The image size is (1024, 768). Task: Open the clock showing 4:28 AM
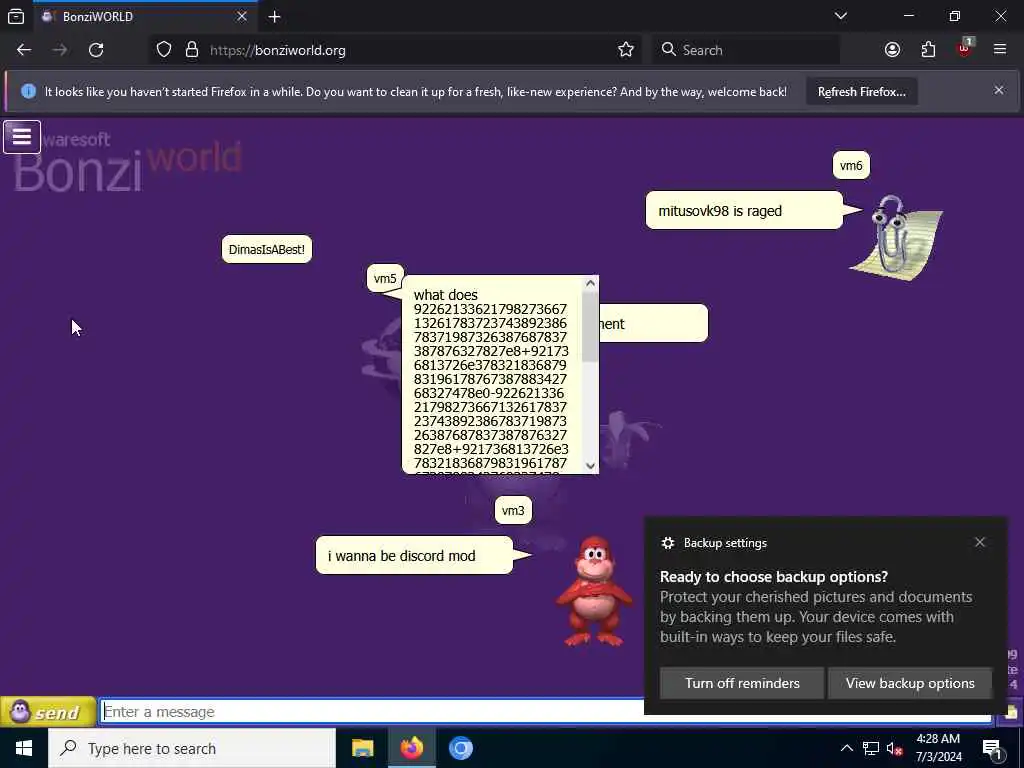938,748
